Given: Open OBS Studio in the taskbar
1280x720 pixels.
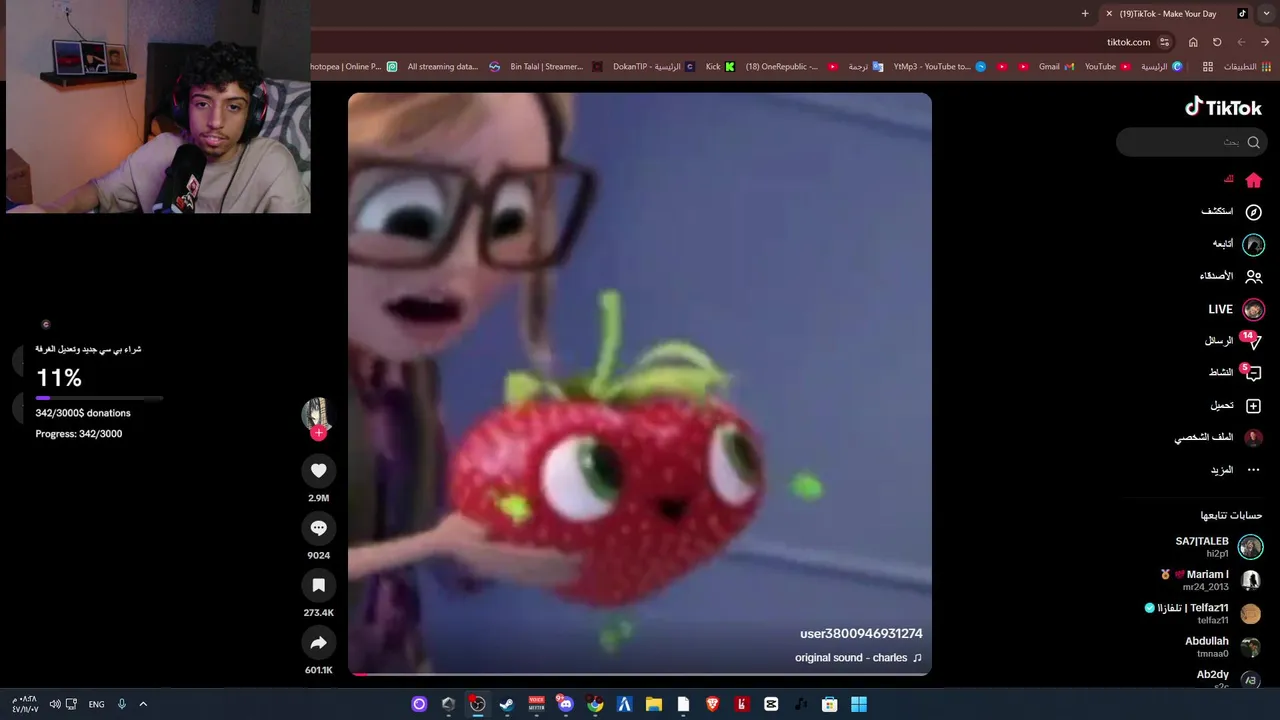Looking at the screenshot, I should point(477,704).
